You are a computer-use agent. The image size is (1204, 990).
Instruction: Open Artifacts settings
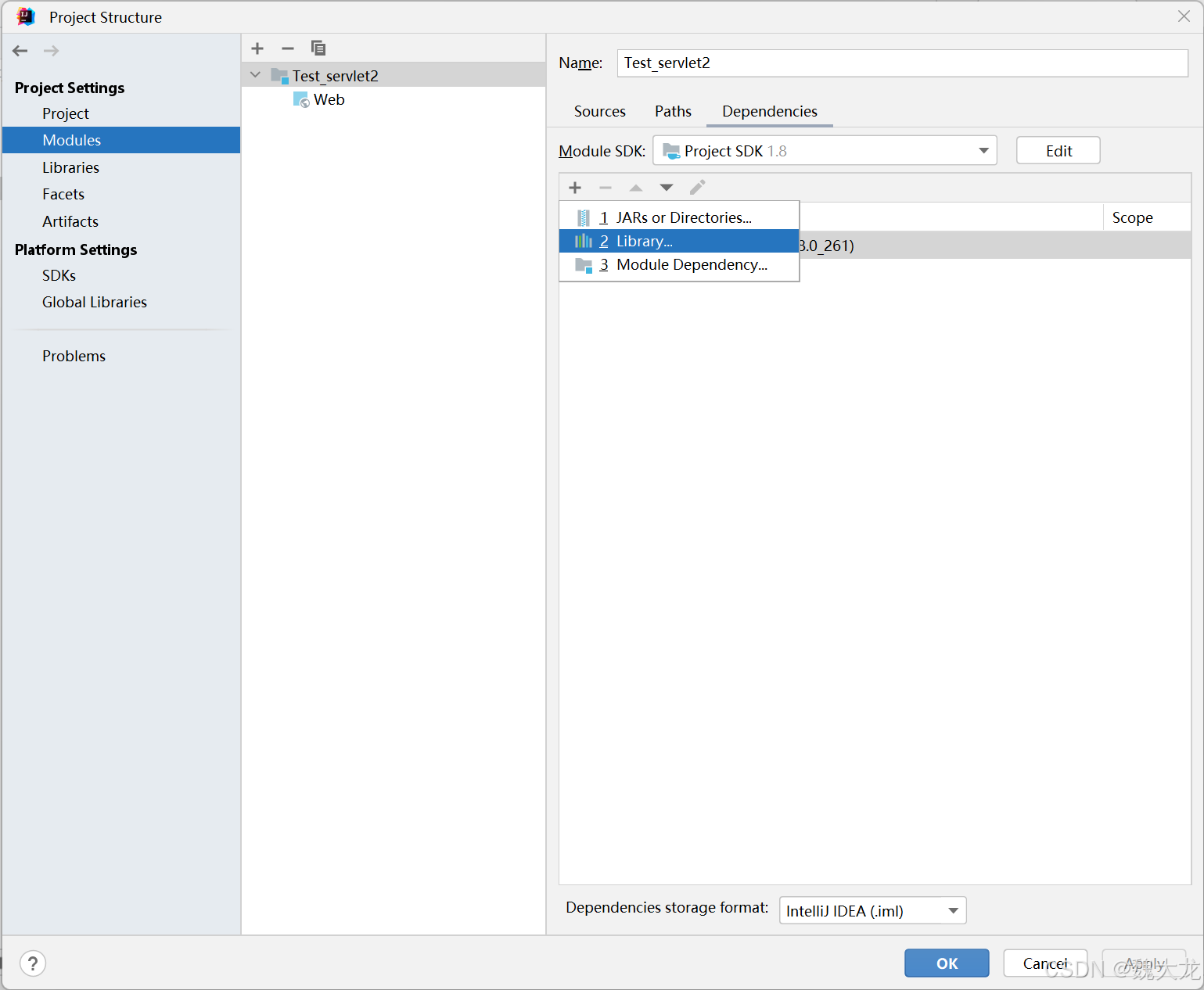[x=70, y=221]
